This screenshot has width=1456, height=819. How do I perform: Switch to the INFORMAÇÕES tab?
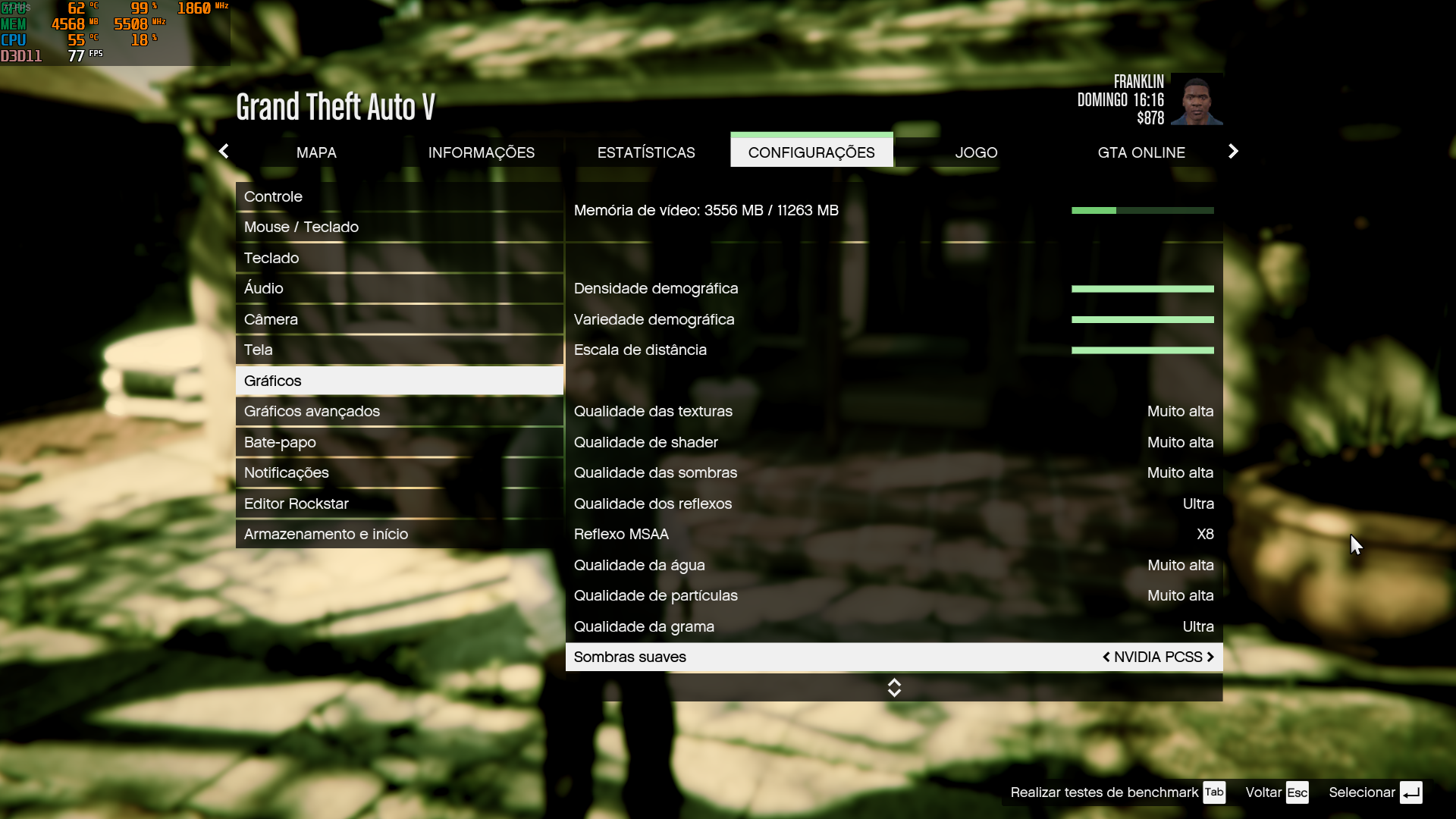(x=482, y=152)
